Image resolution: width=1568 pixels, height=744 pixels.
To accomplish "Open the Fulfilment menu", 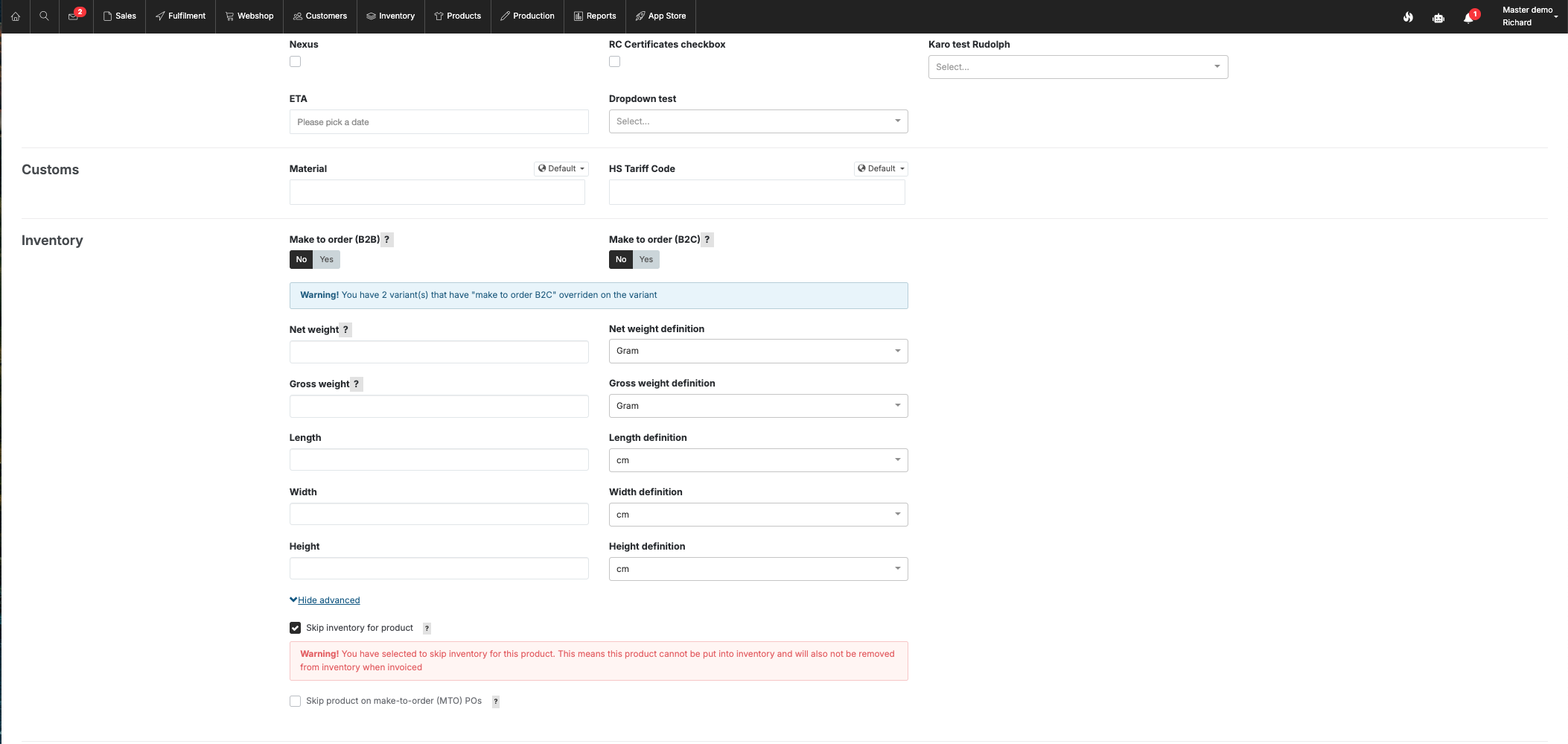I will [x=180, y=16].
